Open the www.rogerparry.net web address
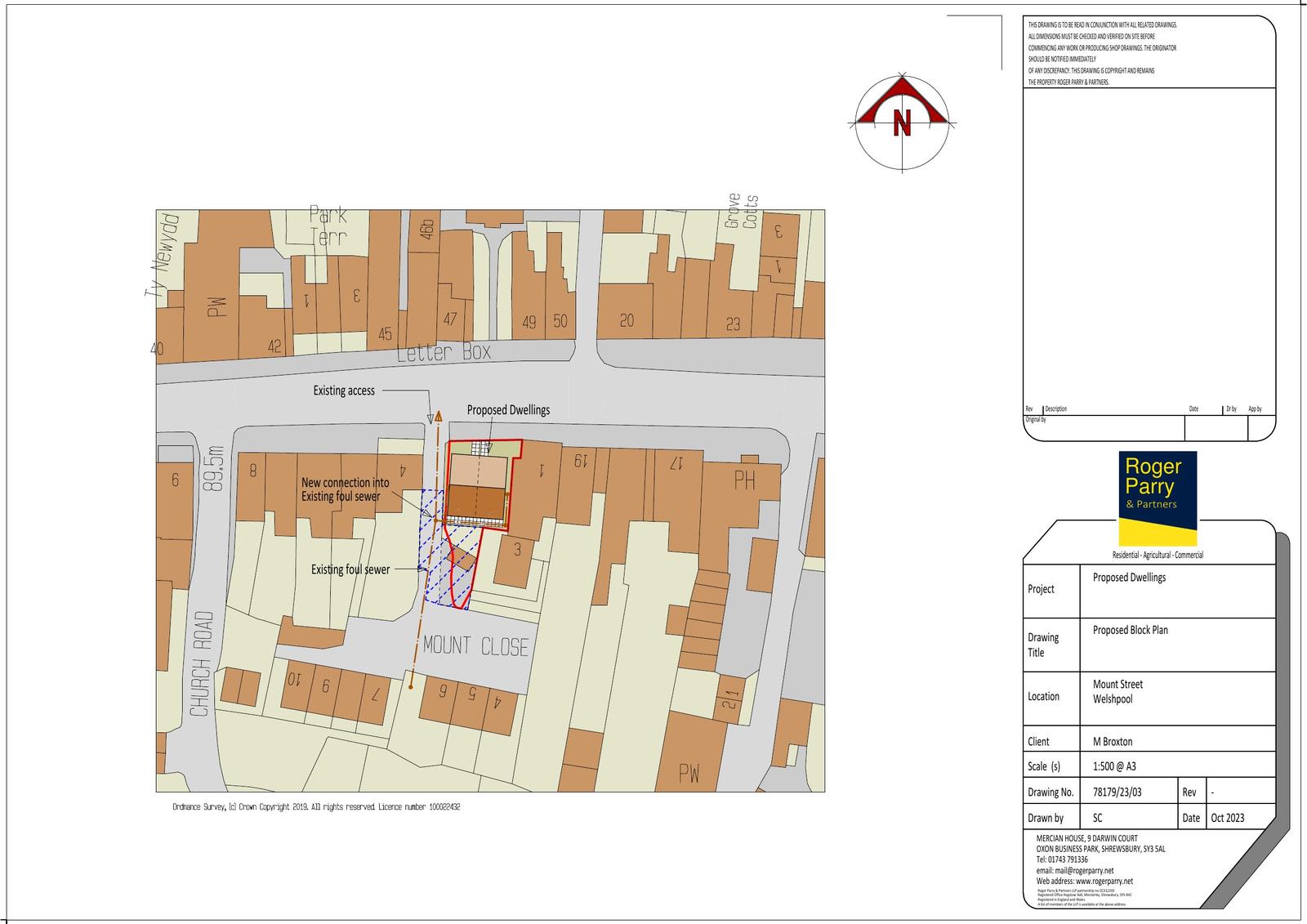This screenshot has width=1307, height=924. click(x=1104, y=881)
